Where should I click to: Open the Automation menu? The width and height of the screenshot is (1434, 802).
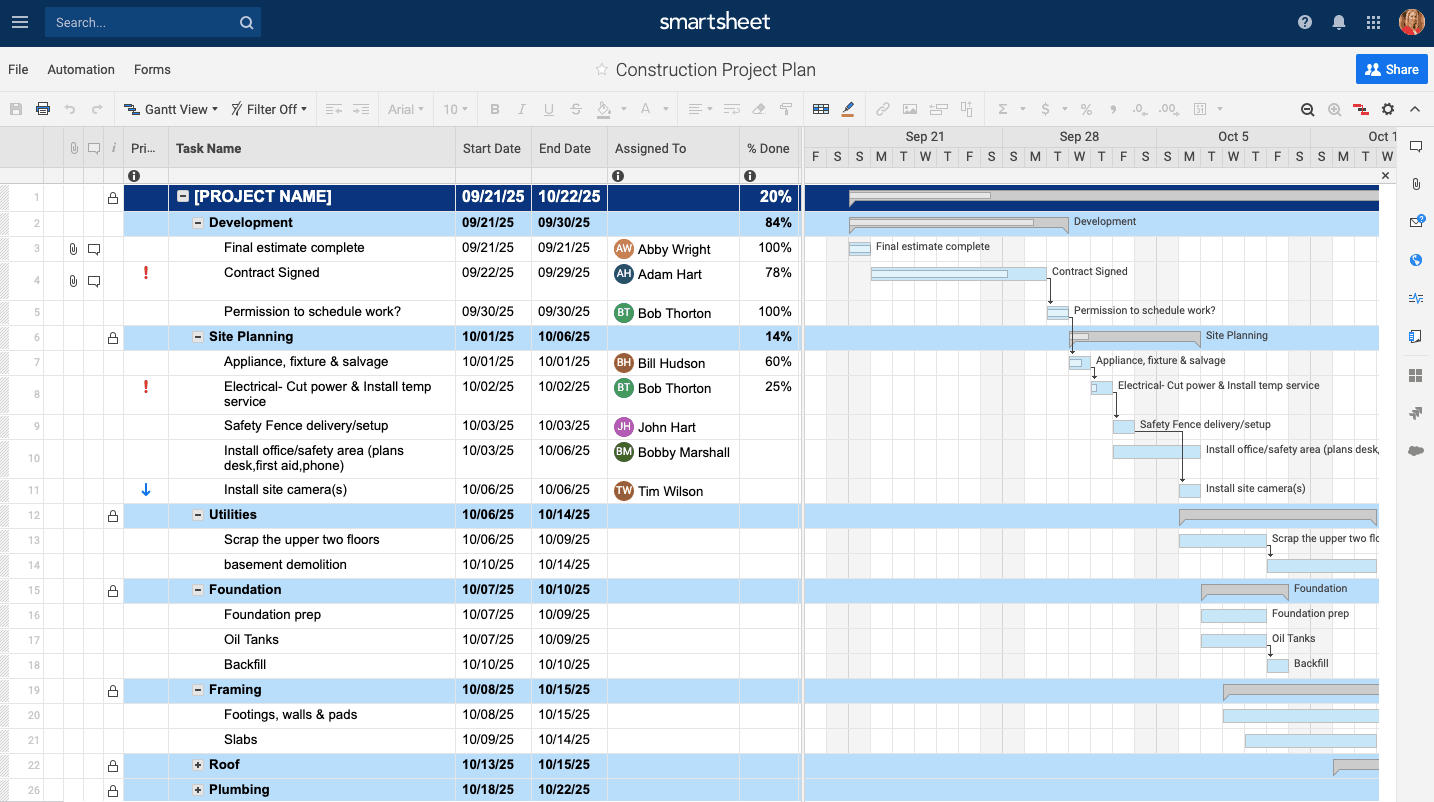click(81, 70)
